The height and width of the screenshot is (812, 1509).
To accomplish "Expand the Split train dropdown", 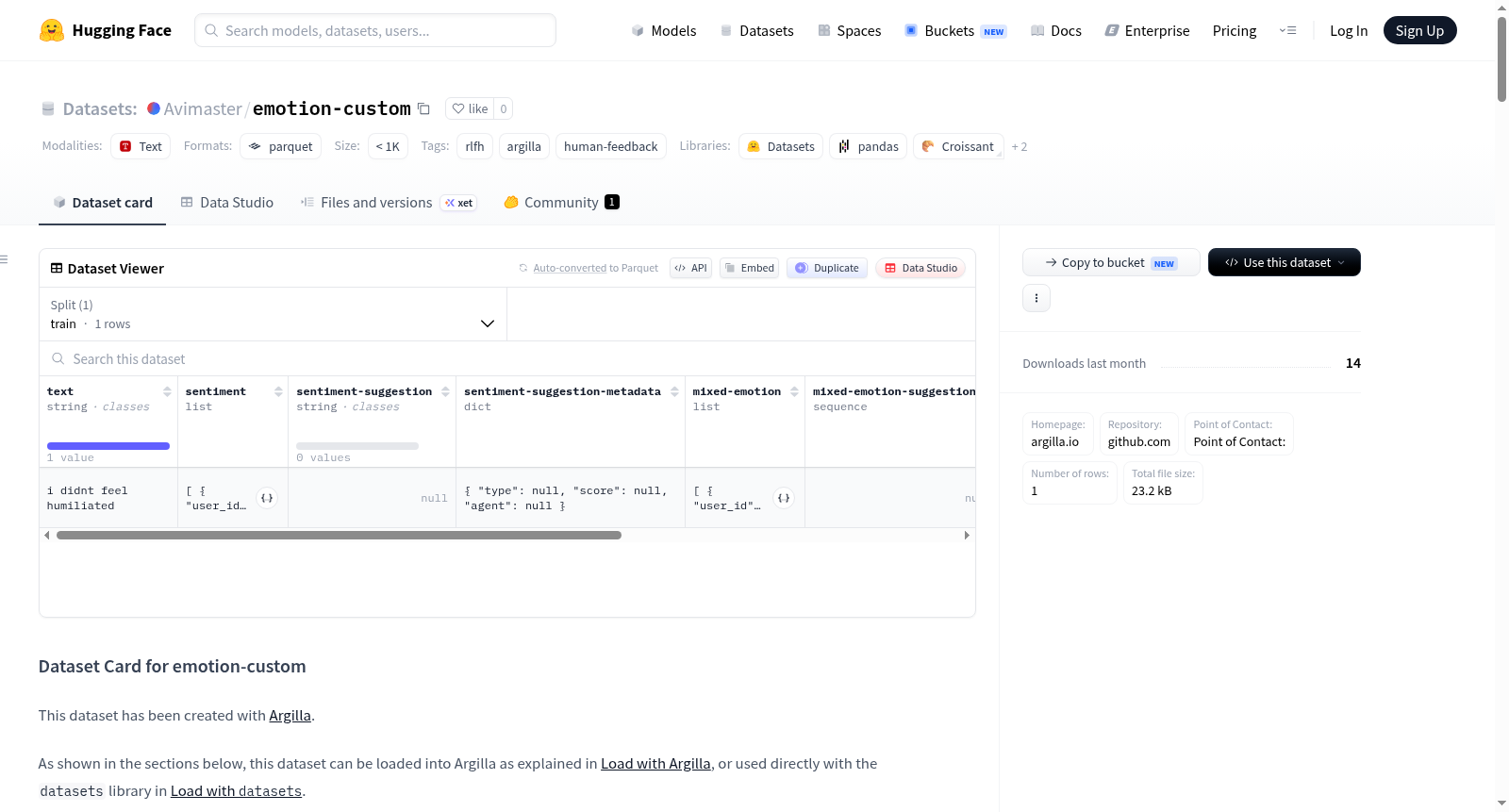I will click(273, 314).
